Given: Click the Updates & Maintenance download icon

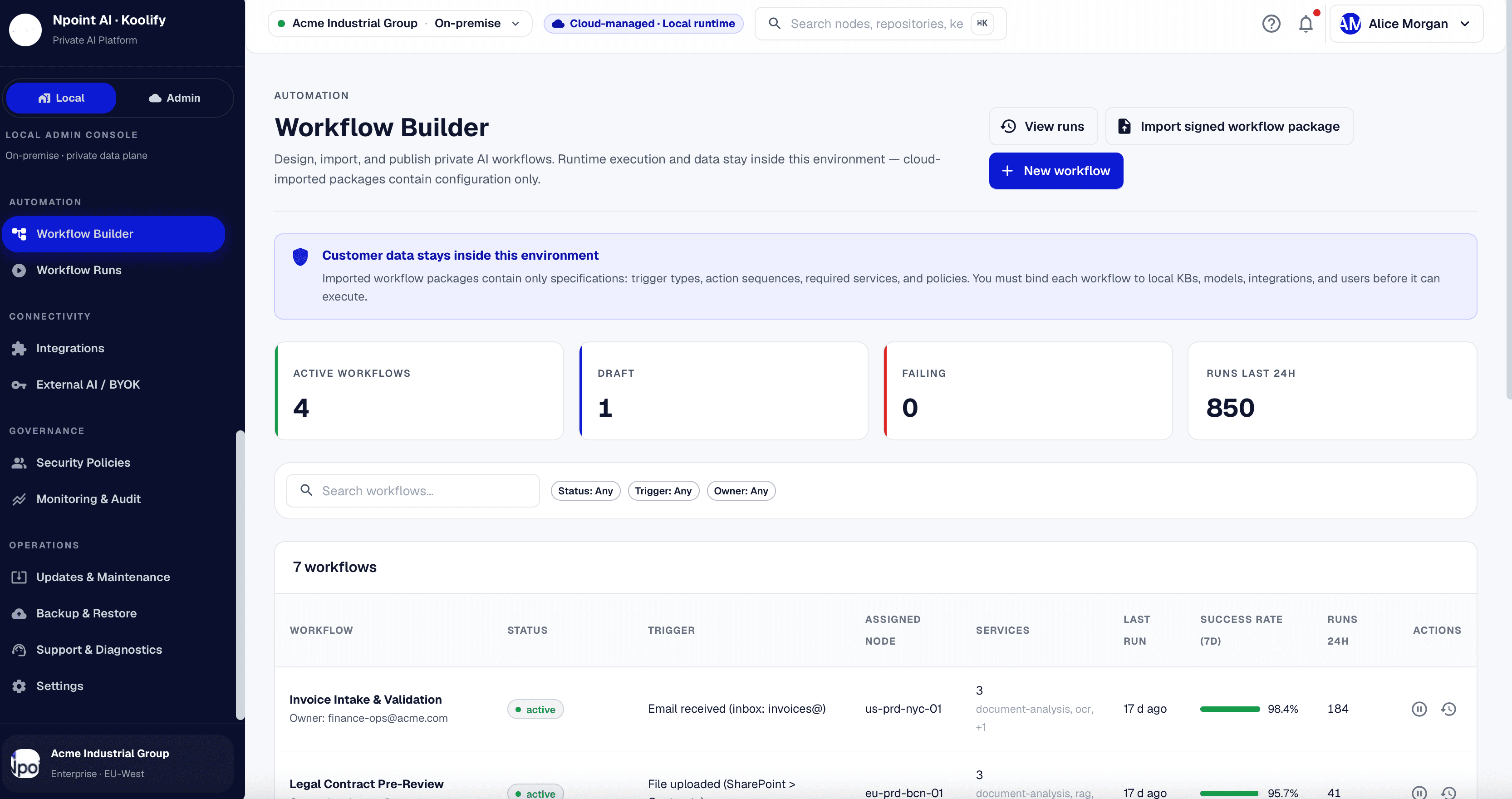Looking at the screenshot, I should (20, 577).
